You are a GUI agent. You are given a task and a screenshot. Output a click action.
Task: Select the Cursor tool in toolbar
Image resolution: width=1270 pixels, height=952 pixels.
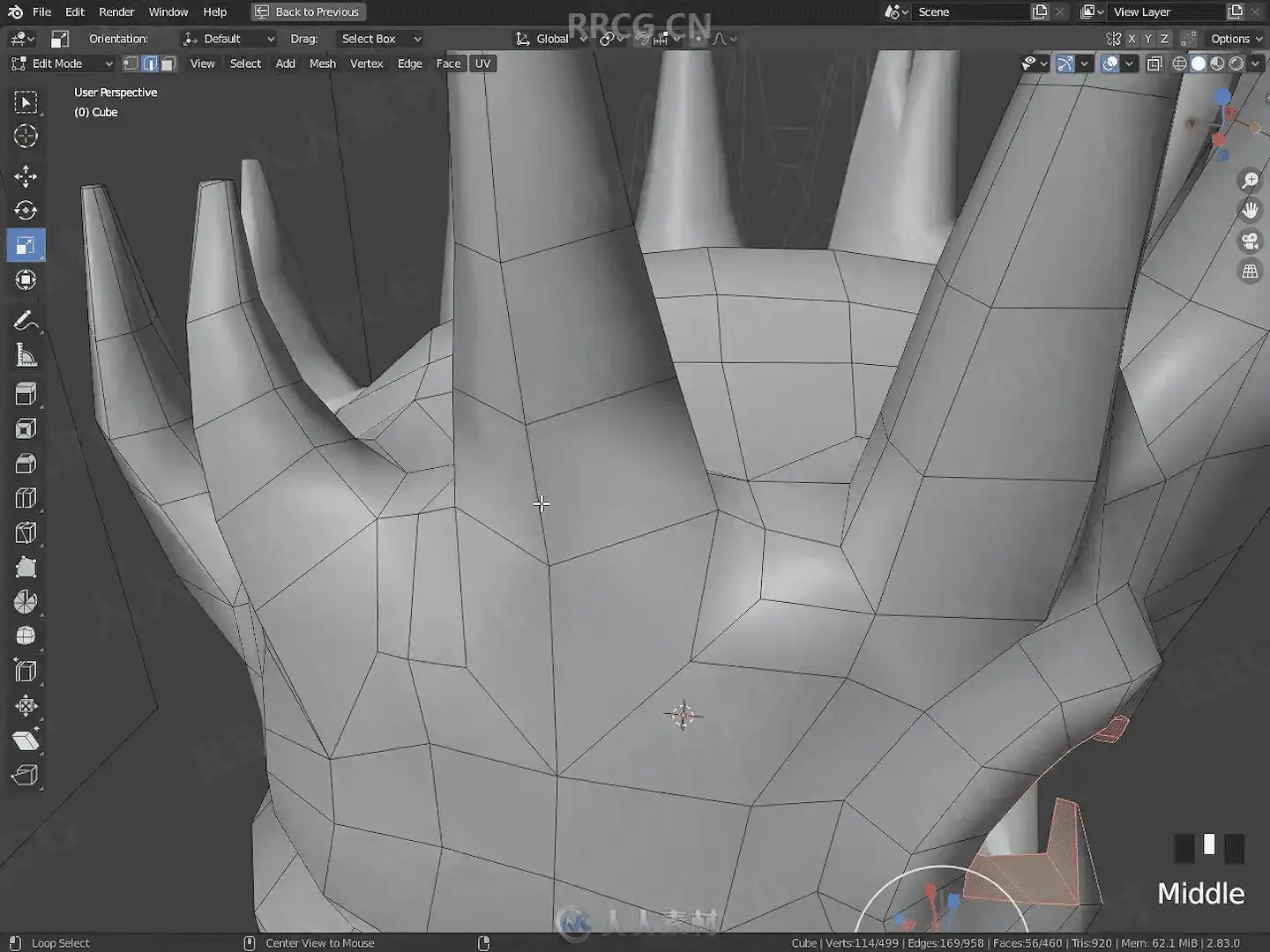[26, 137]
